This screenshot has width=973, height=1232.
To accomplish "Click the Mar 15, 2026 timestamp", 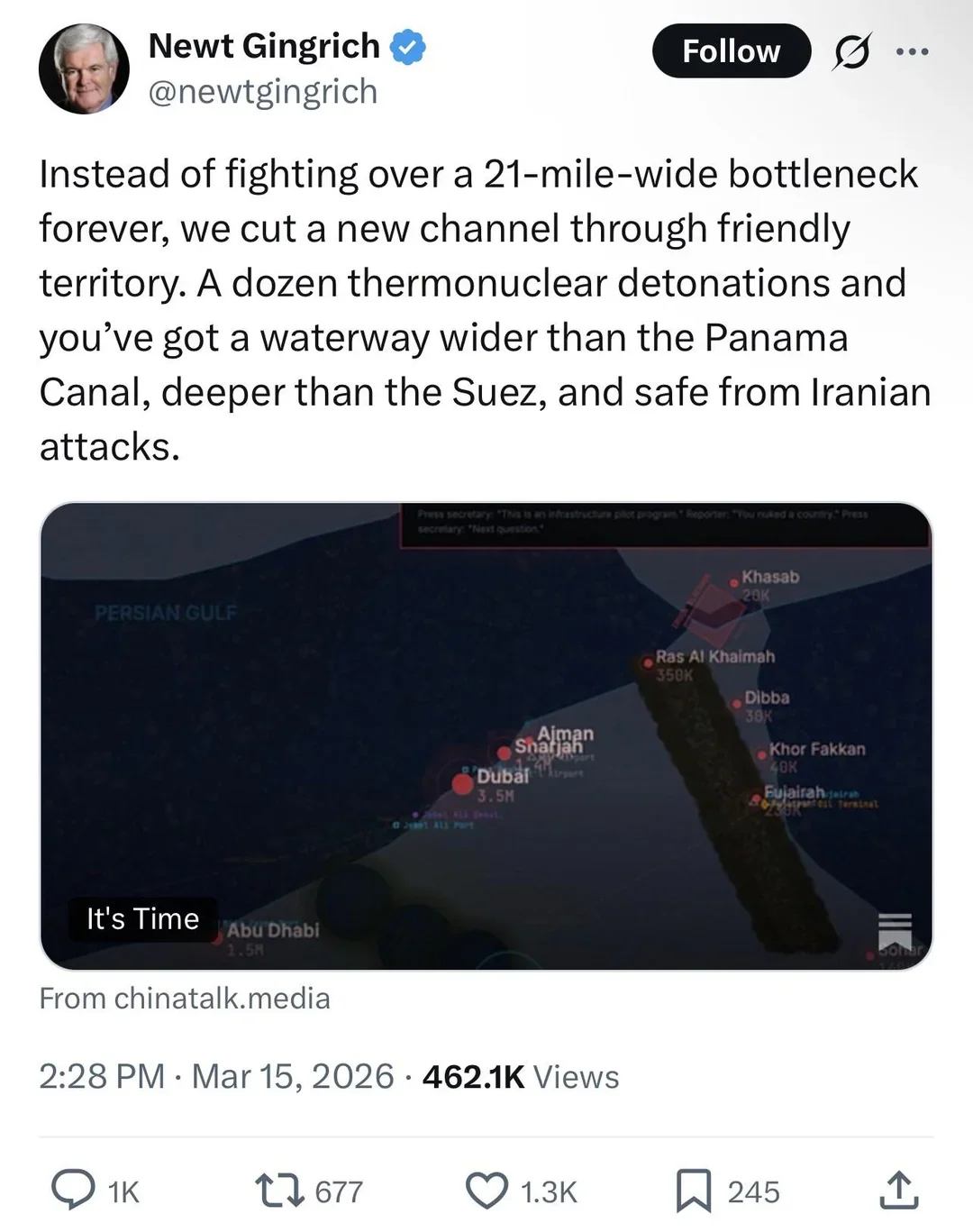I will click(x=293, y=1077).
